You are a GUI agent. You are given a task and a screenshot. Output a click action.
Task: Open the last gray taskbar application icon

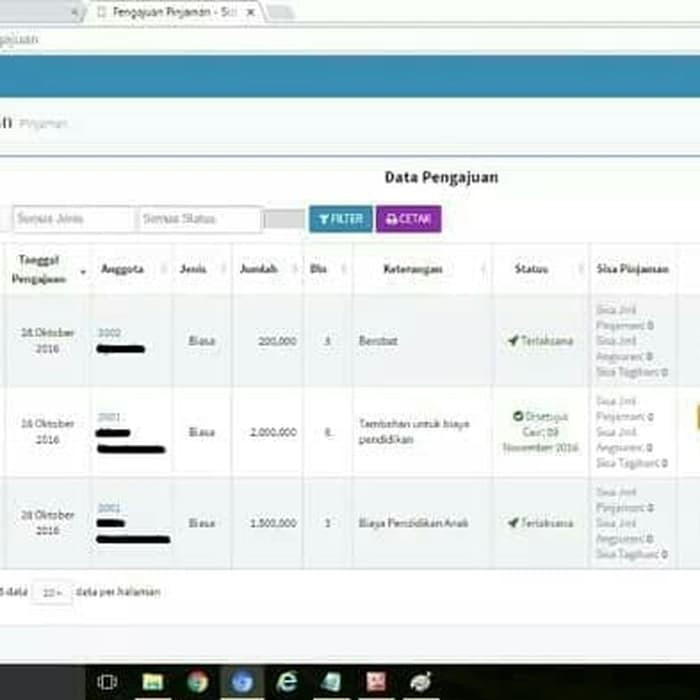(421, 682)
